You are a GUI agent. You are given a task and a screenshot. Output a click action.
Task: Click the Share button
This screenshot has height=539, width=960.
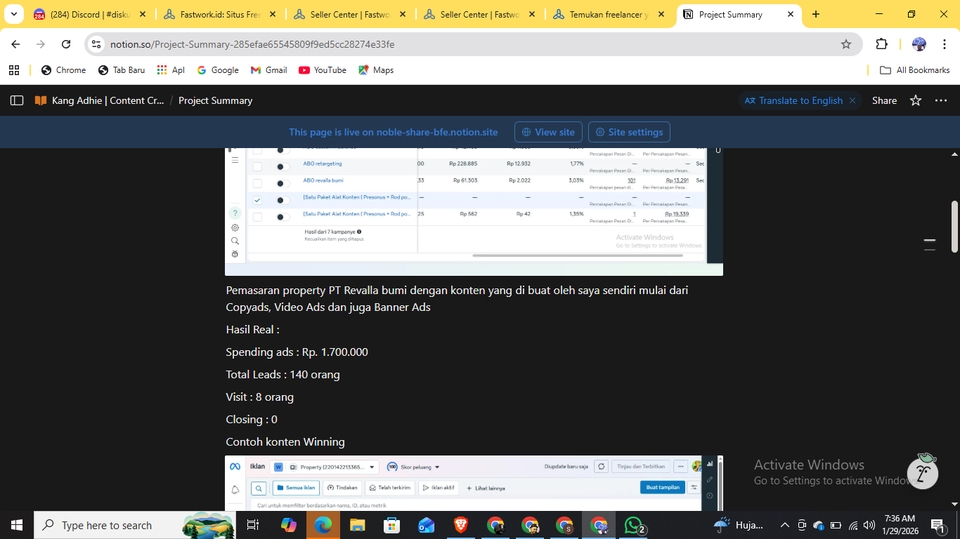point(884,100)
